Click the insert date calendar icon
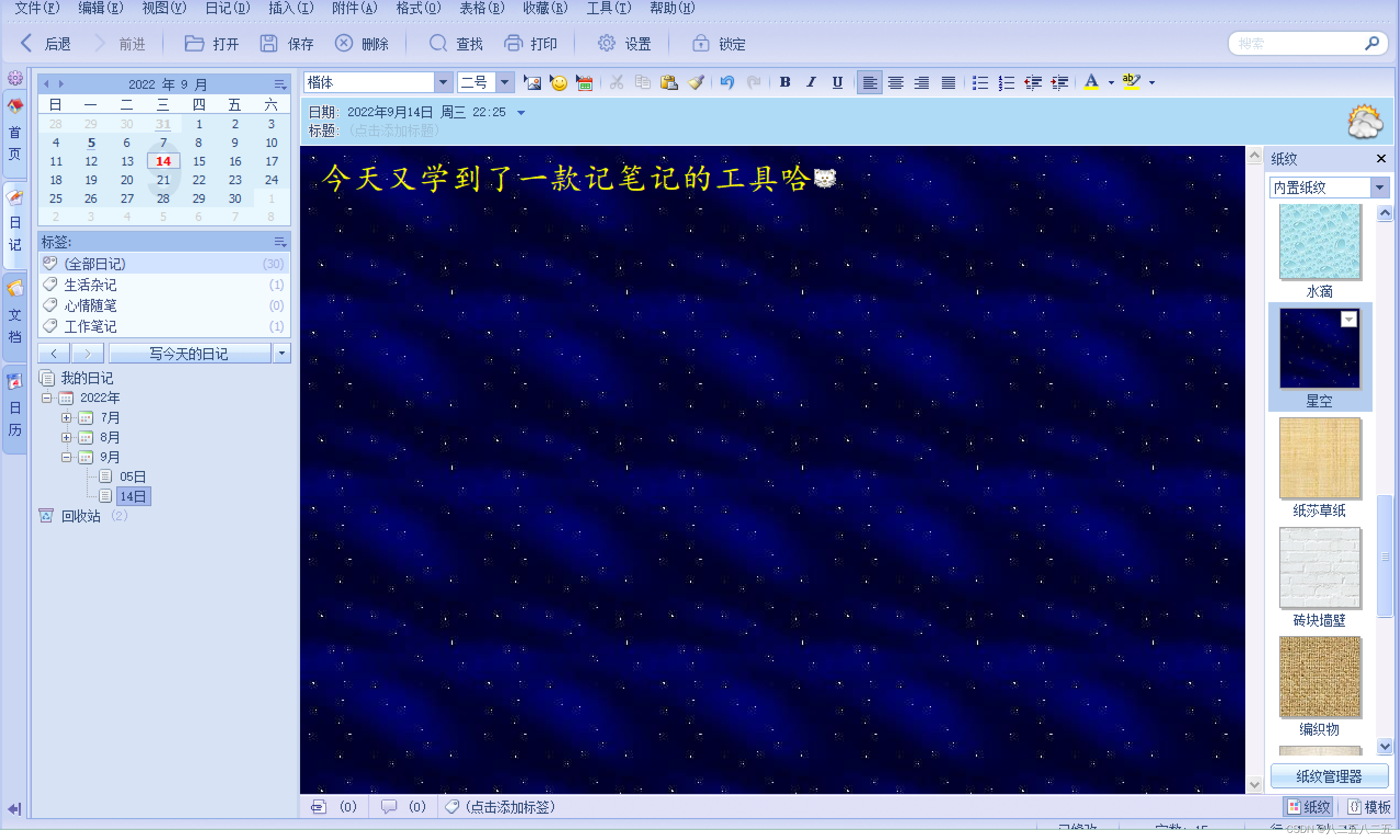Screen dimensions: 1400x840 (584, 83)
